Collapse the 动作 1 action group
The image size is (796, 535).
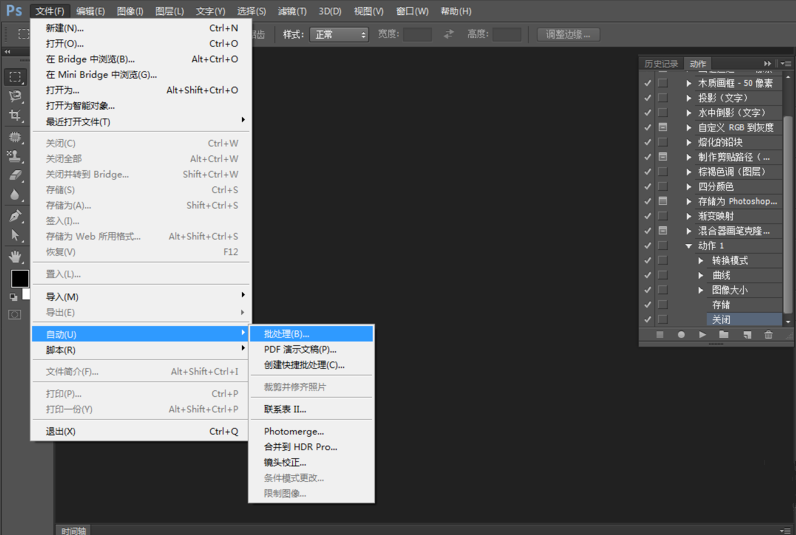click(x=689, y=246)
